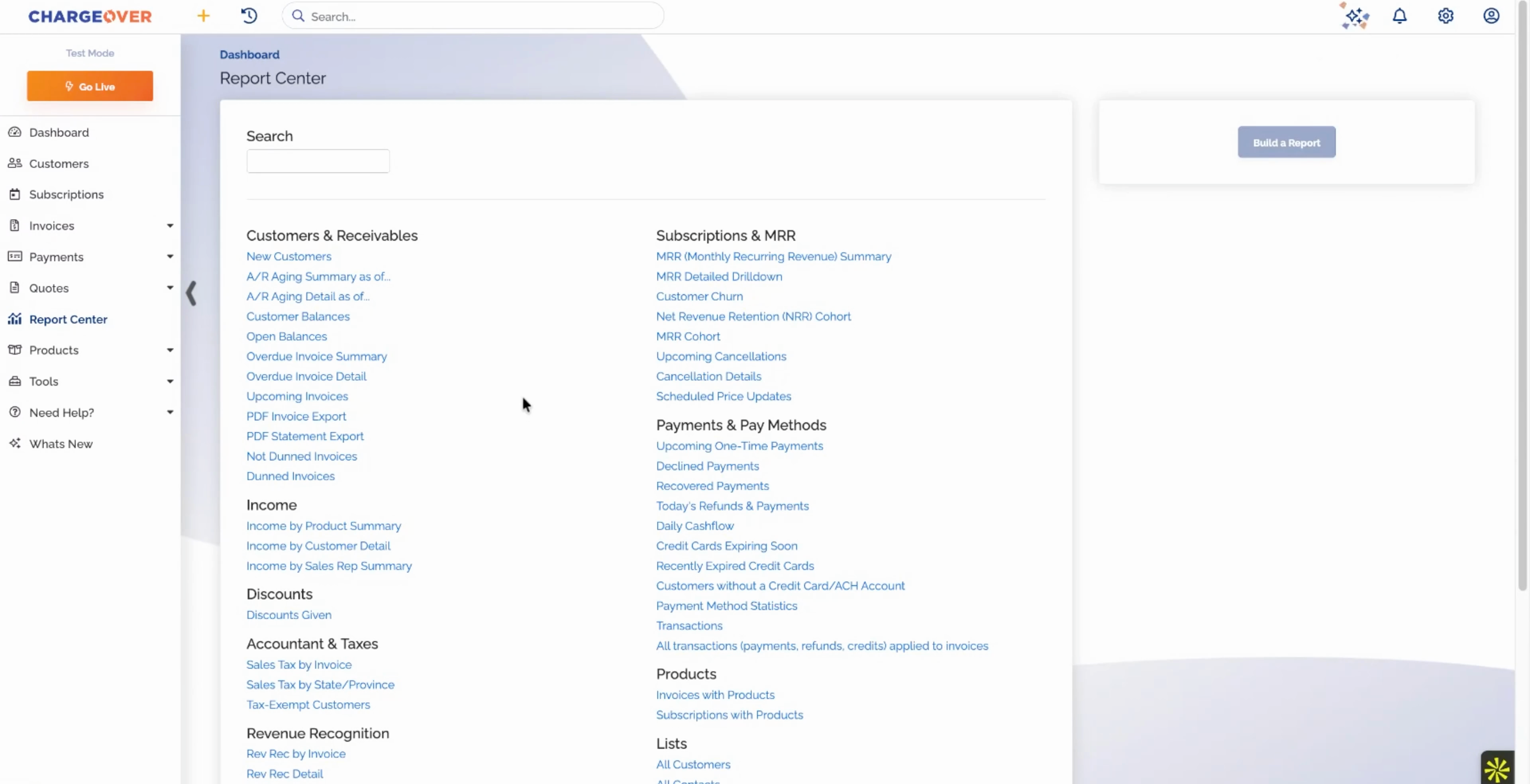
Task: Expand the Need Help? sidebar menu arrow
Action: [170, 412]
